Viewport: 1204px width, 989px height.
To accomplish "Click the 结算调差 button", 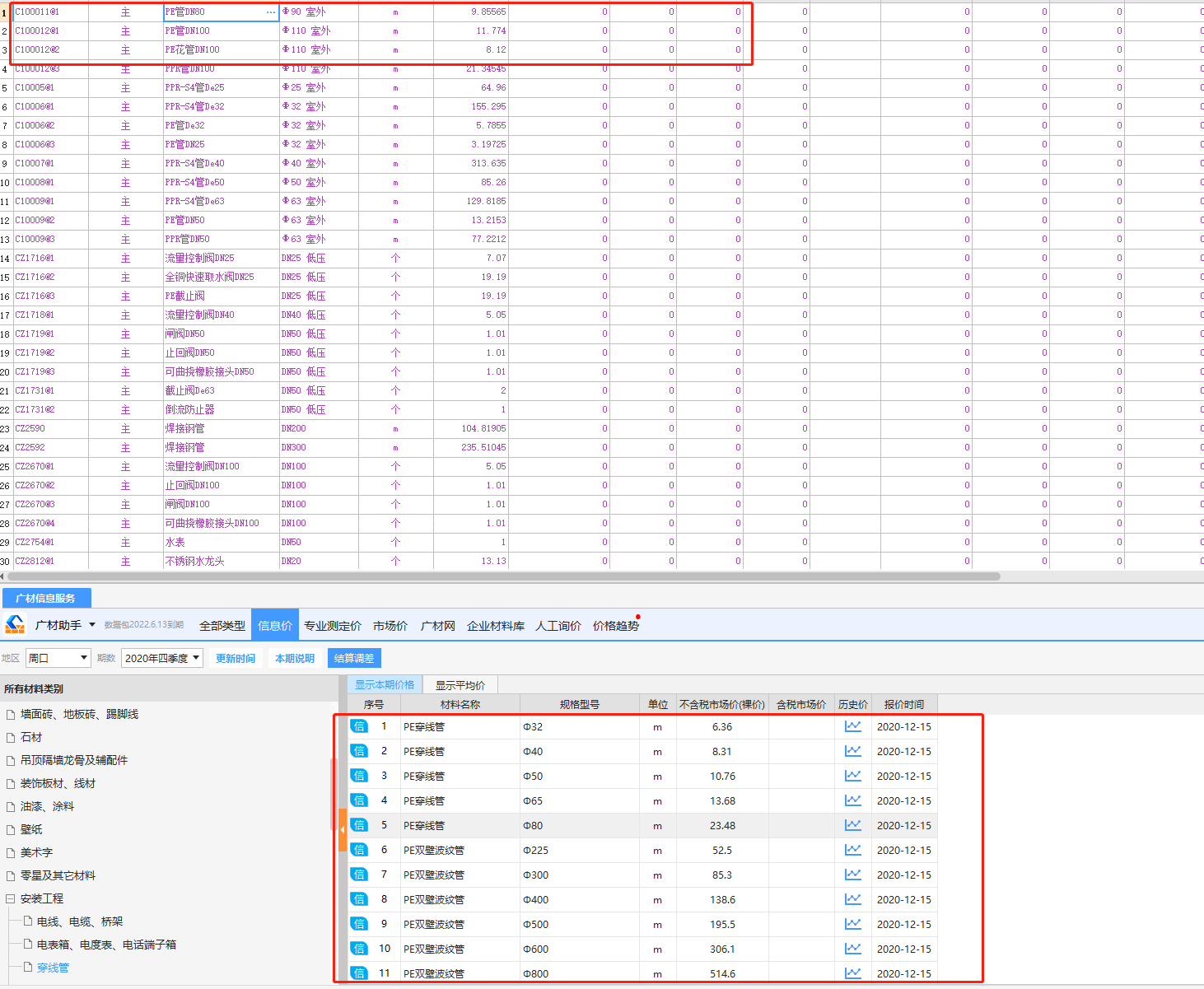I will 354,658.
